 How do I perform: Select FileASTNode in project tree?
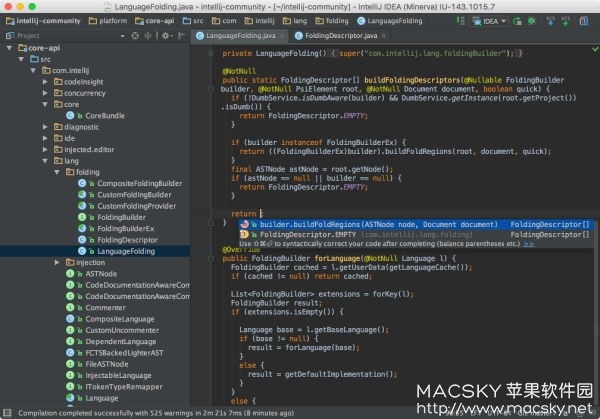click(x=107, y=364)
